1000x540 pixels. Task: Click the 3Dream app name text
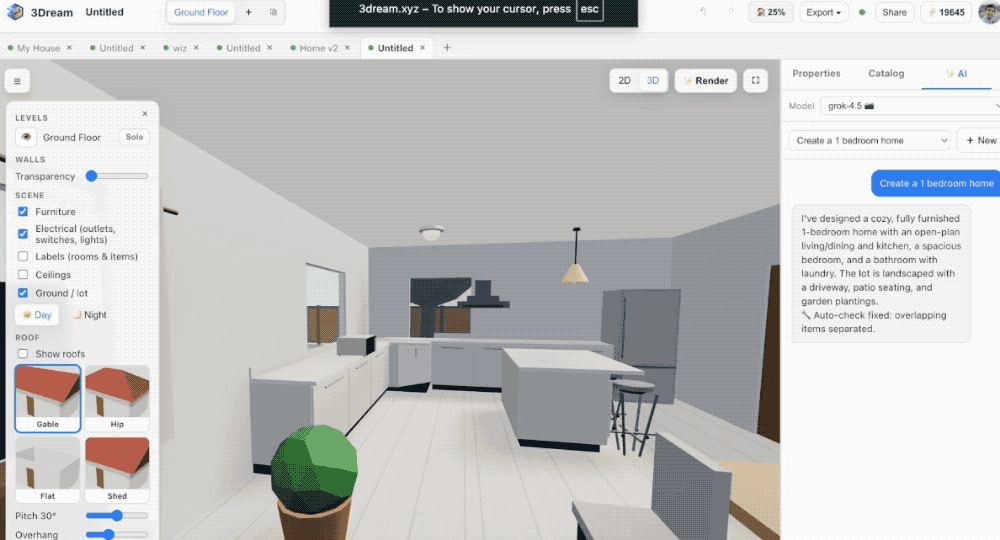(52, 12)
